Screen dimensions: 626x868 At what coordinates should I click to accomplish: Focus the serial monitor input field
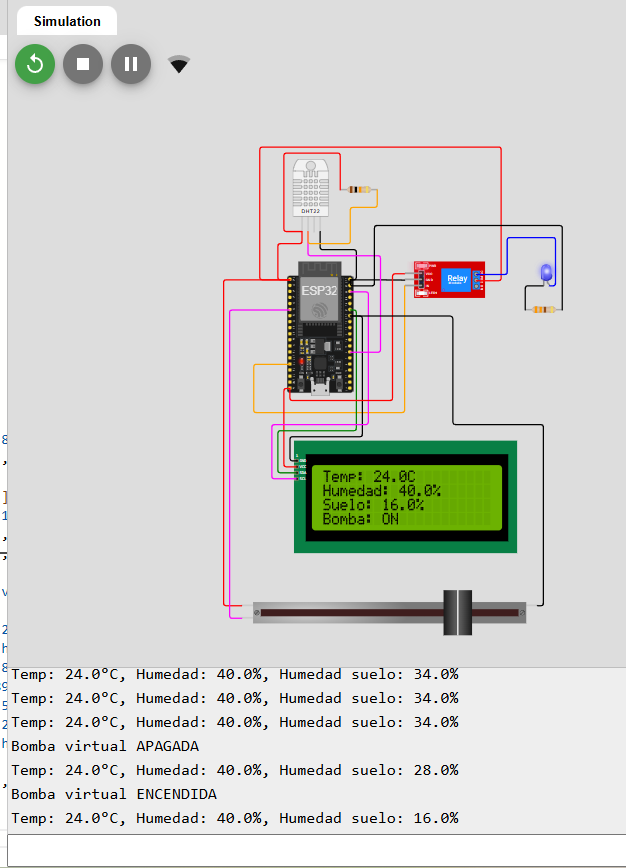click(316, 849)
